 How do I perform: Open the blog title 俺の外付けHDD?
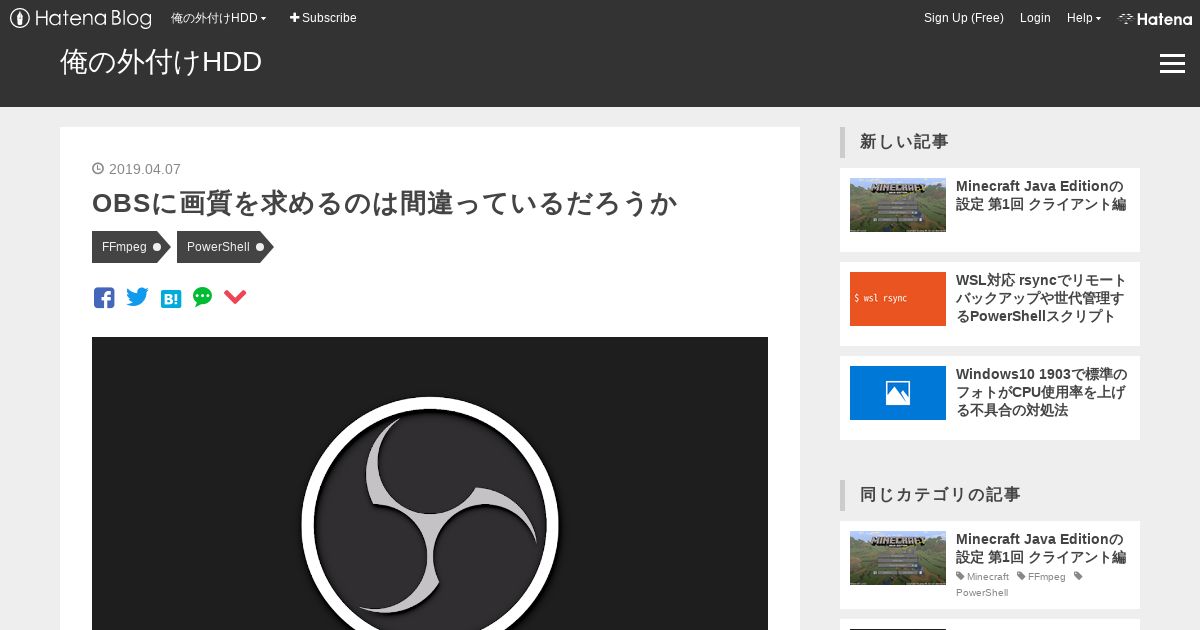161,62
